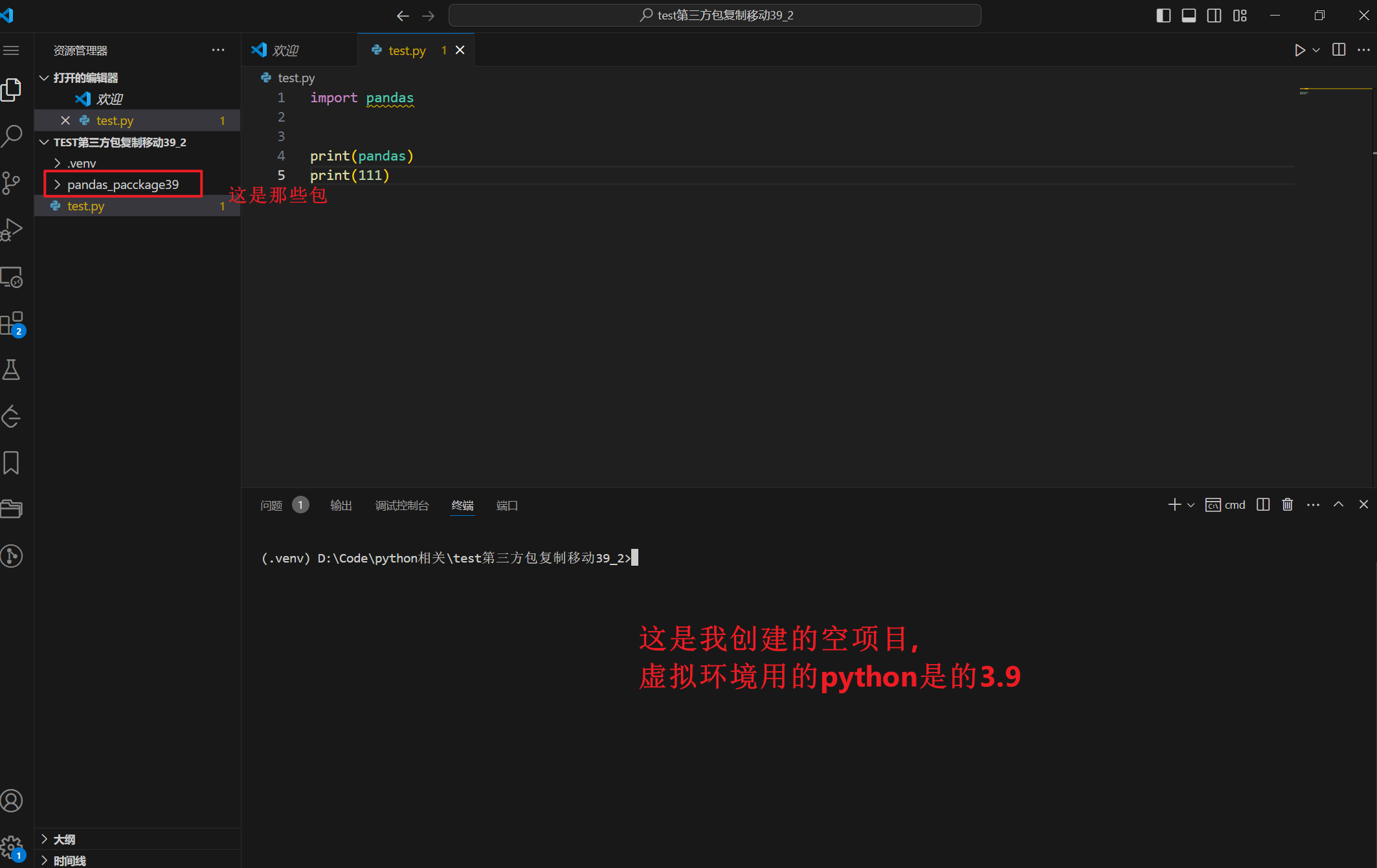Go forward using the right arrow
This screenshot has width=1377, height=868.
click(428, 16)
